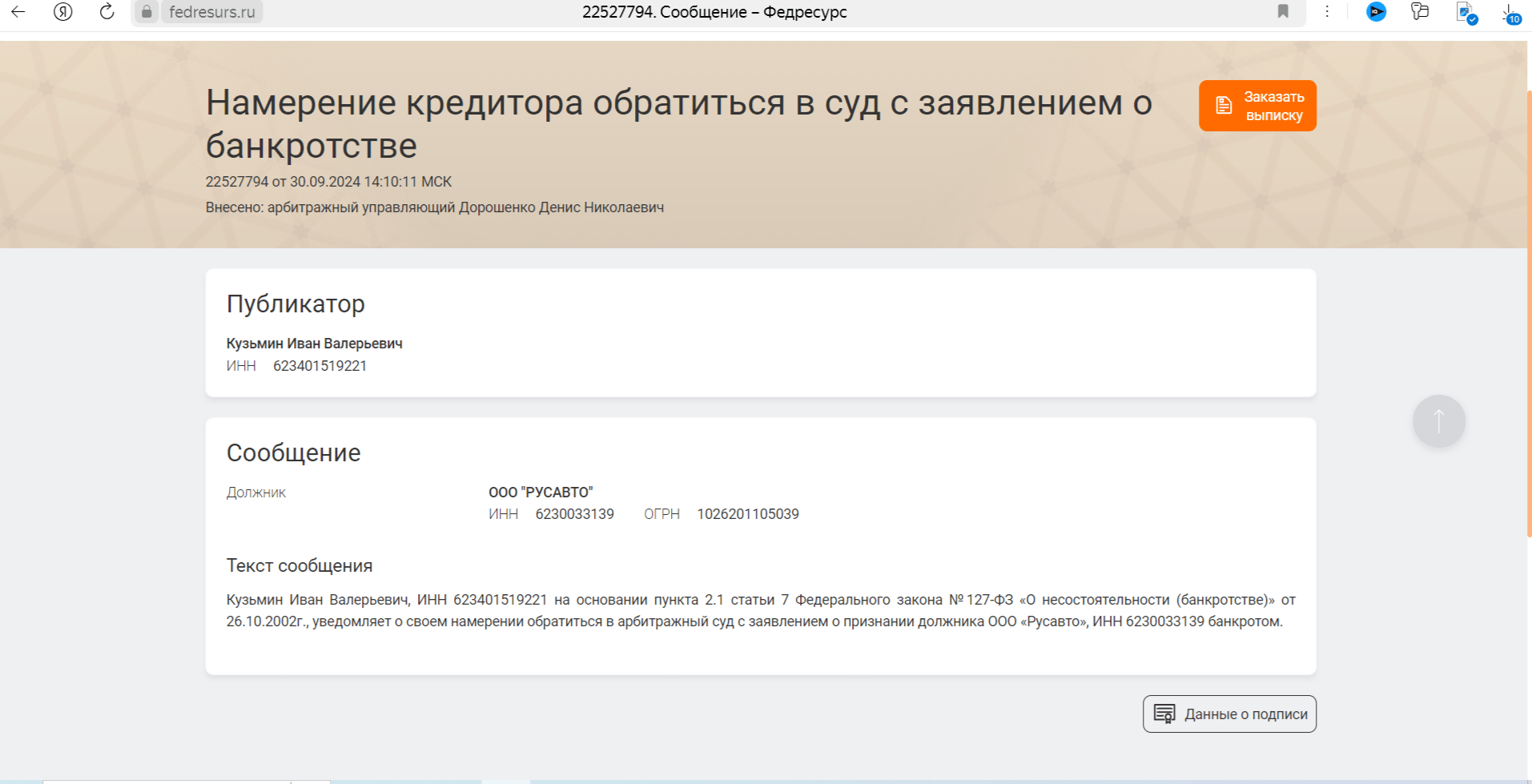Open downloads showing the 10 badge

[1509, 12]
